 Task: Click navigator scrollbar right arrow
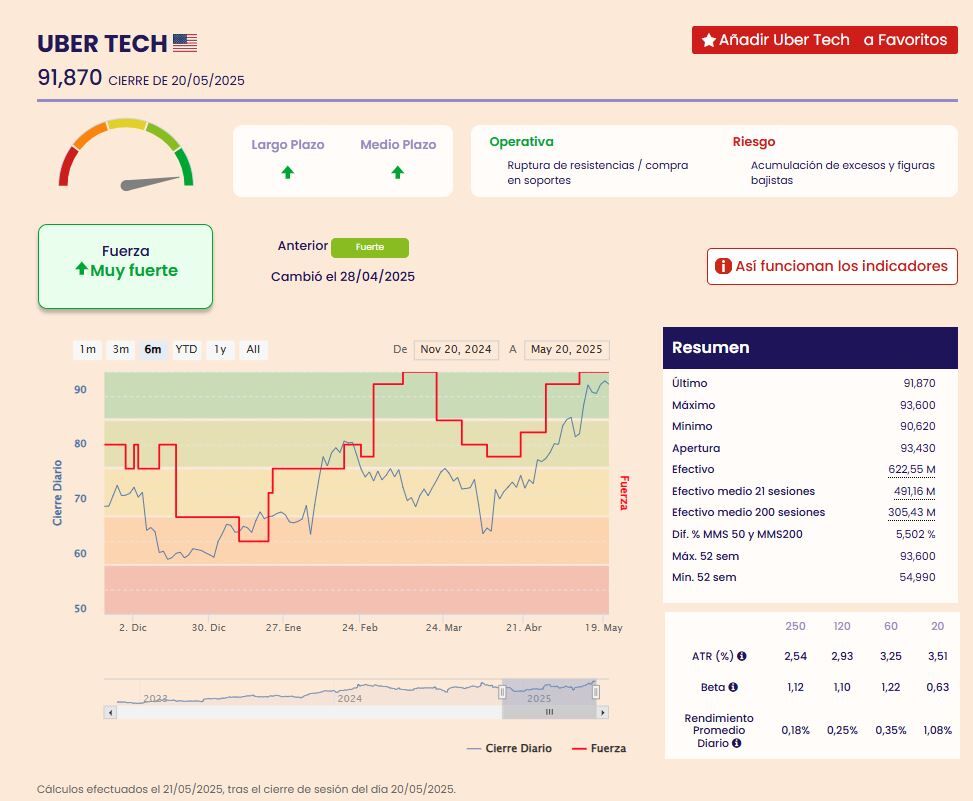(603, 712)
